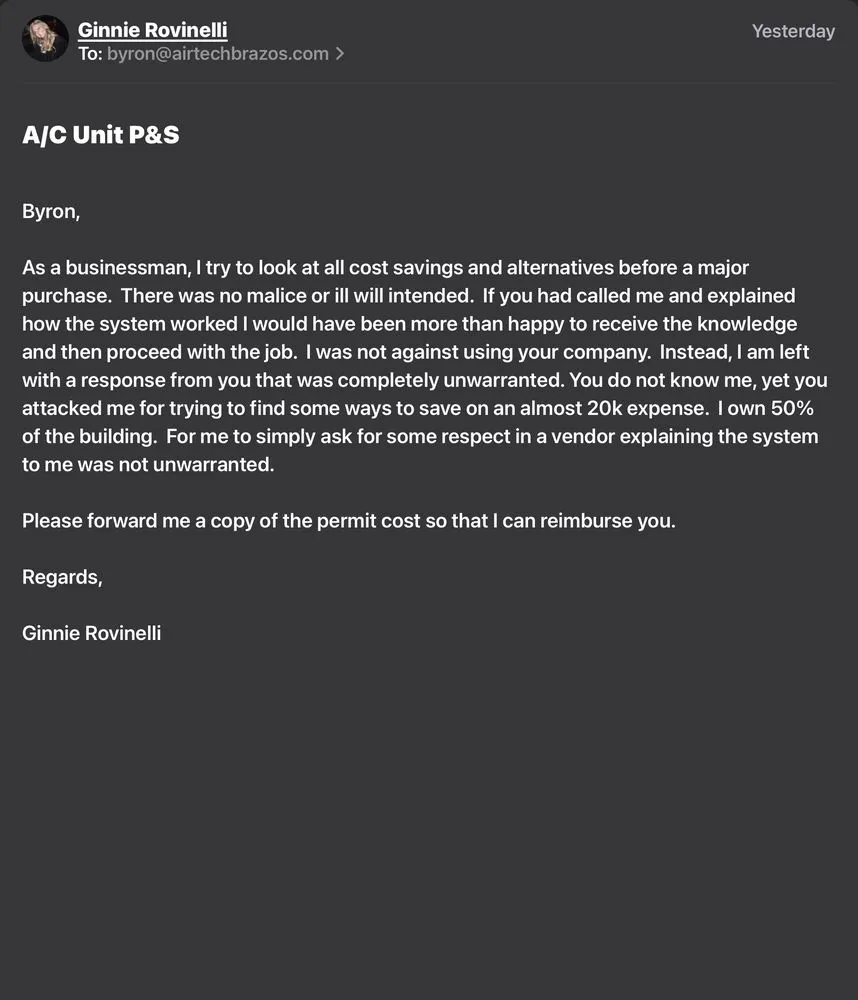Click the signature name Ginnie Rovinelli
This screenshot has width=858, height=1000.
[x=91, y=633]
